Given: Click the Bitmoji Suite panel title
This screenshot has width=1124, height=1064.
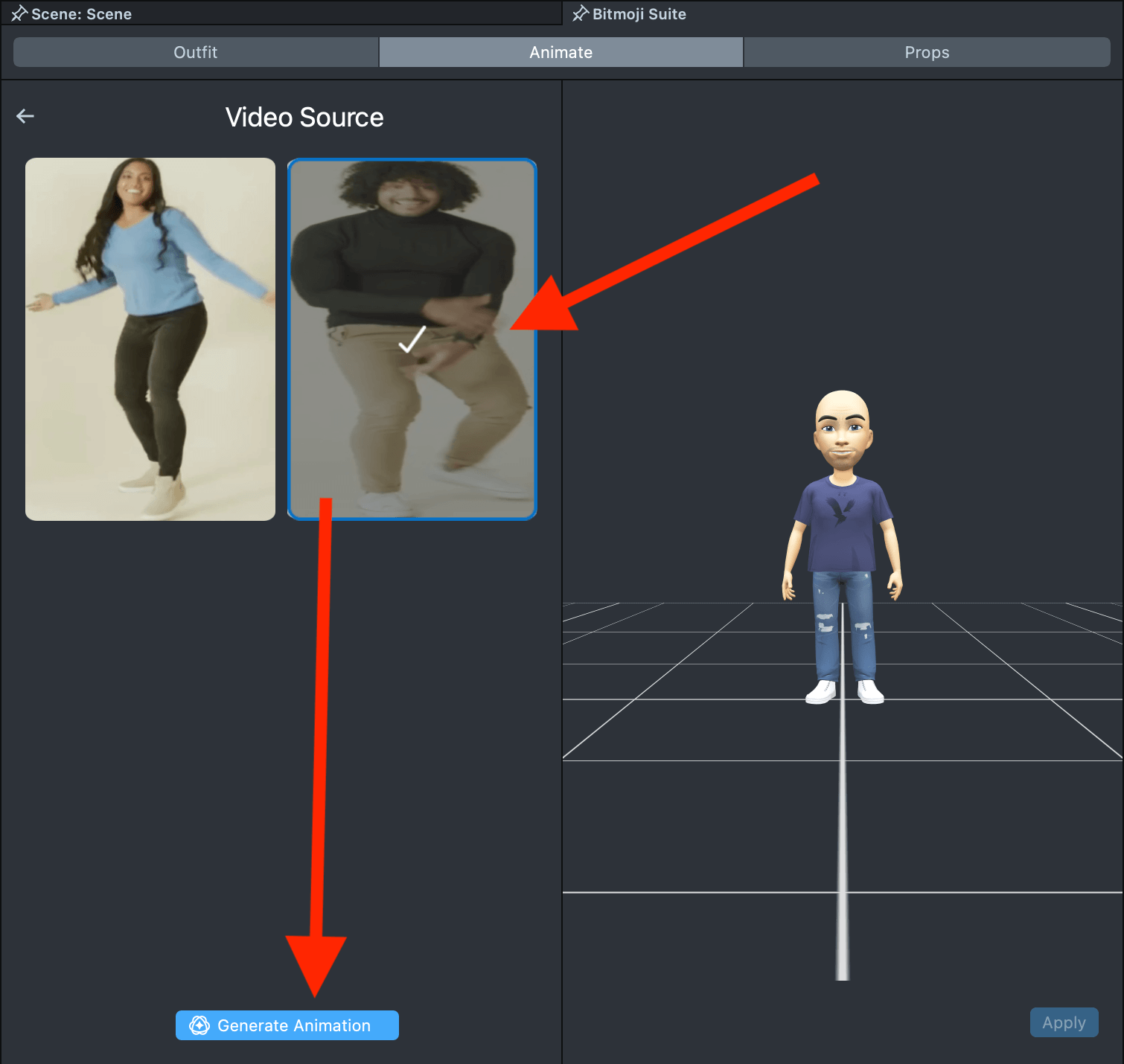Looking at the screenshot, I should 639,14.
